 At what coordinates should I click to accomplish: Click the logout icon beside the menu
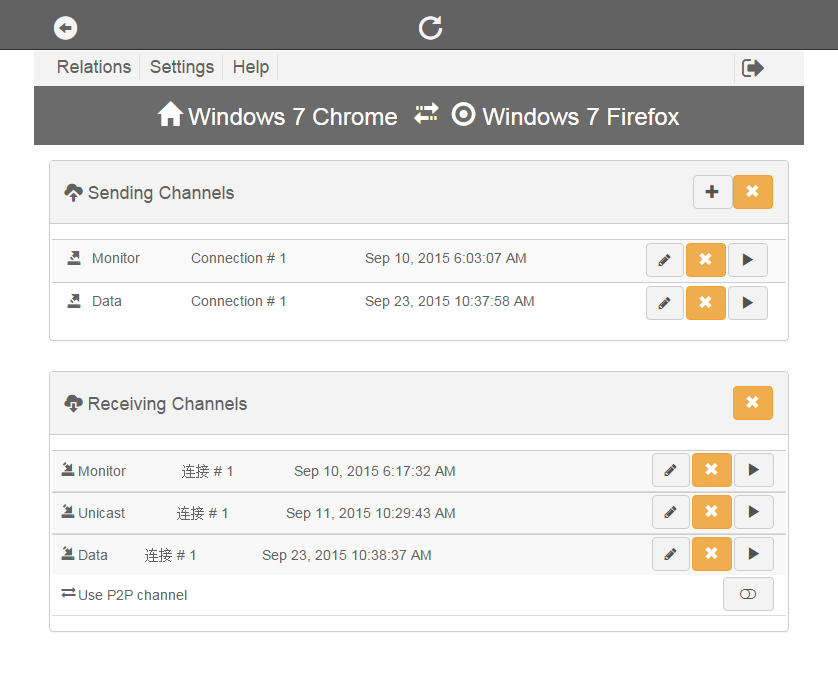753,68
